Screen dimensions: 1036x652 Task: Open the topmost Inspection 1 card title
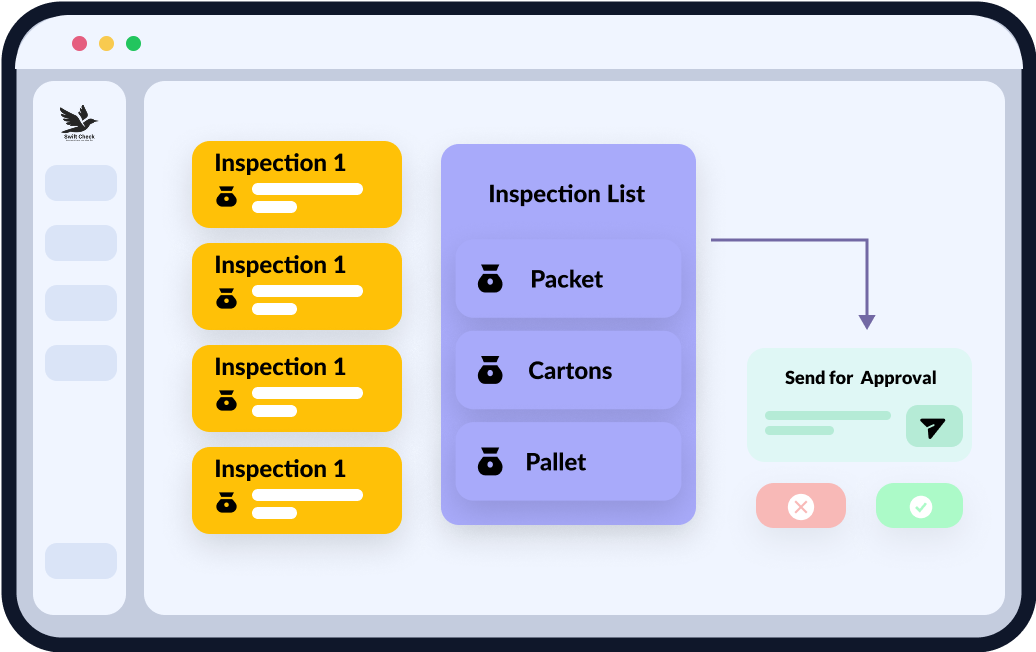click(x=280, y=163)
